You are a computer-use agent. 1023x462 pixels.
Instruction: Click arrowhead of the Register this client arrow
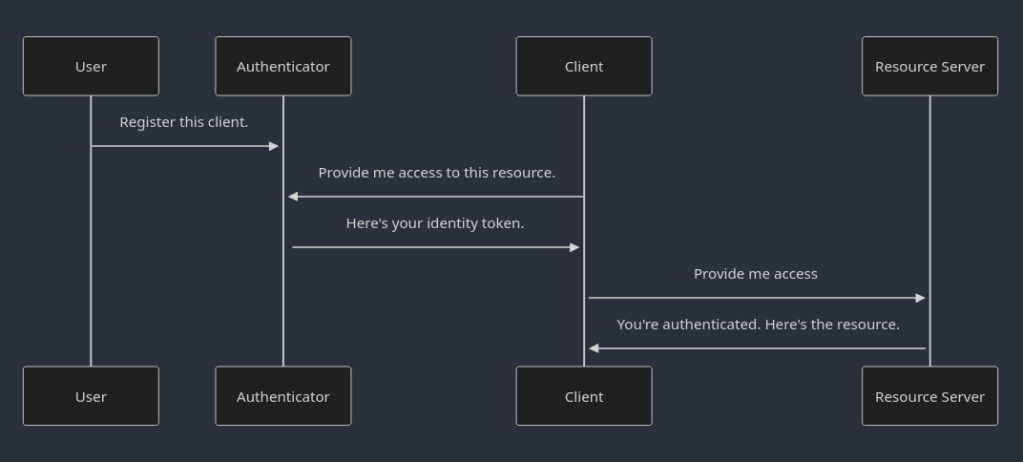[x=274, y=146]
